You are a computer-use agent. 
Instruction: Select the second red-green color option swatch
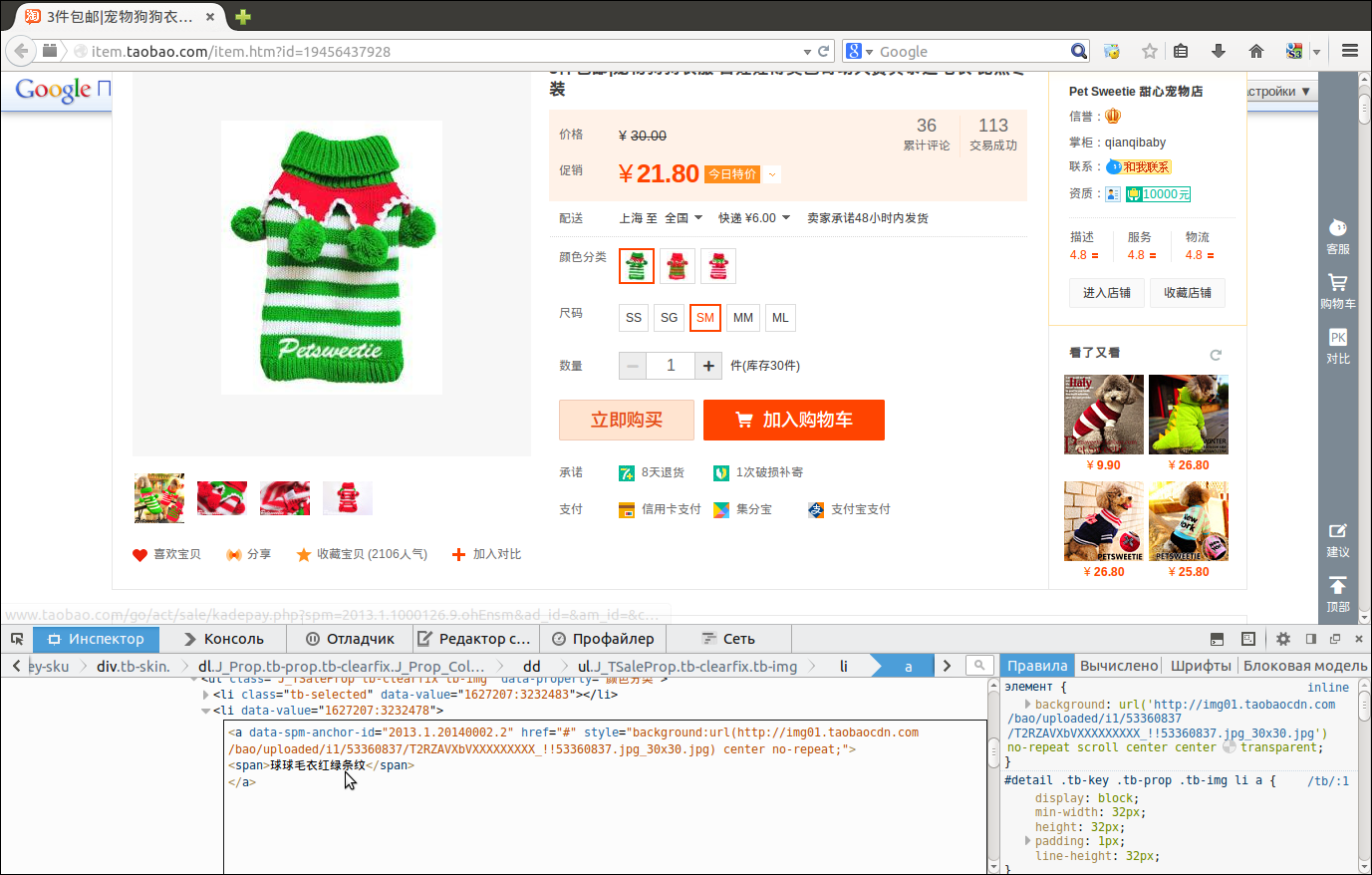(x=678, y=266)
